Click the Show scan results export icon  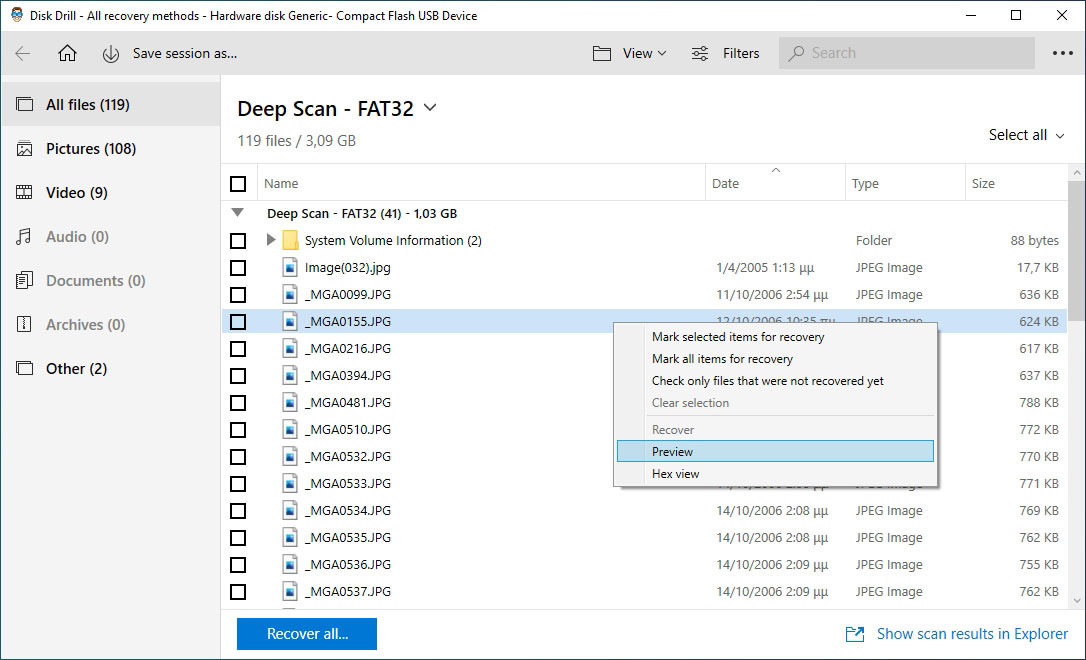(855, 634)
